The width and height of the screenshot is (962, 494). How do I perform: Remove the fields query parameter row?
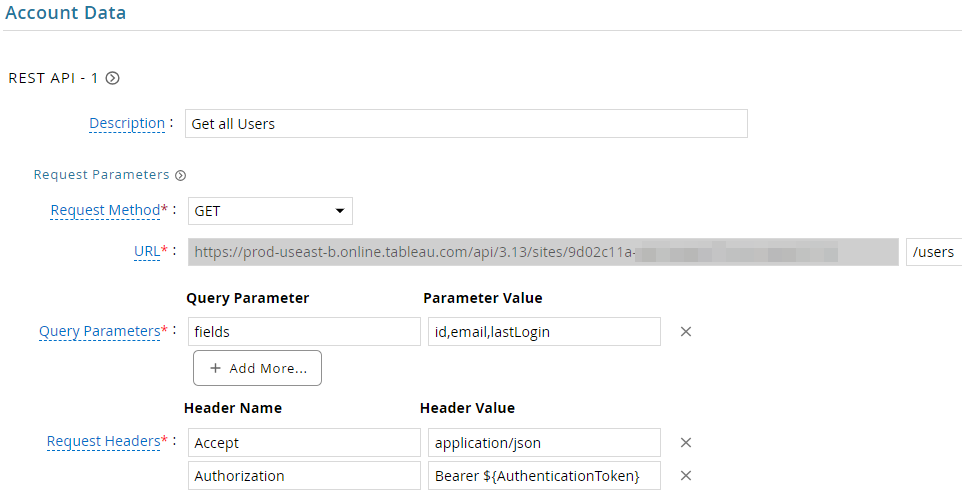(686, 331)
